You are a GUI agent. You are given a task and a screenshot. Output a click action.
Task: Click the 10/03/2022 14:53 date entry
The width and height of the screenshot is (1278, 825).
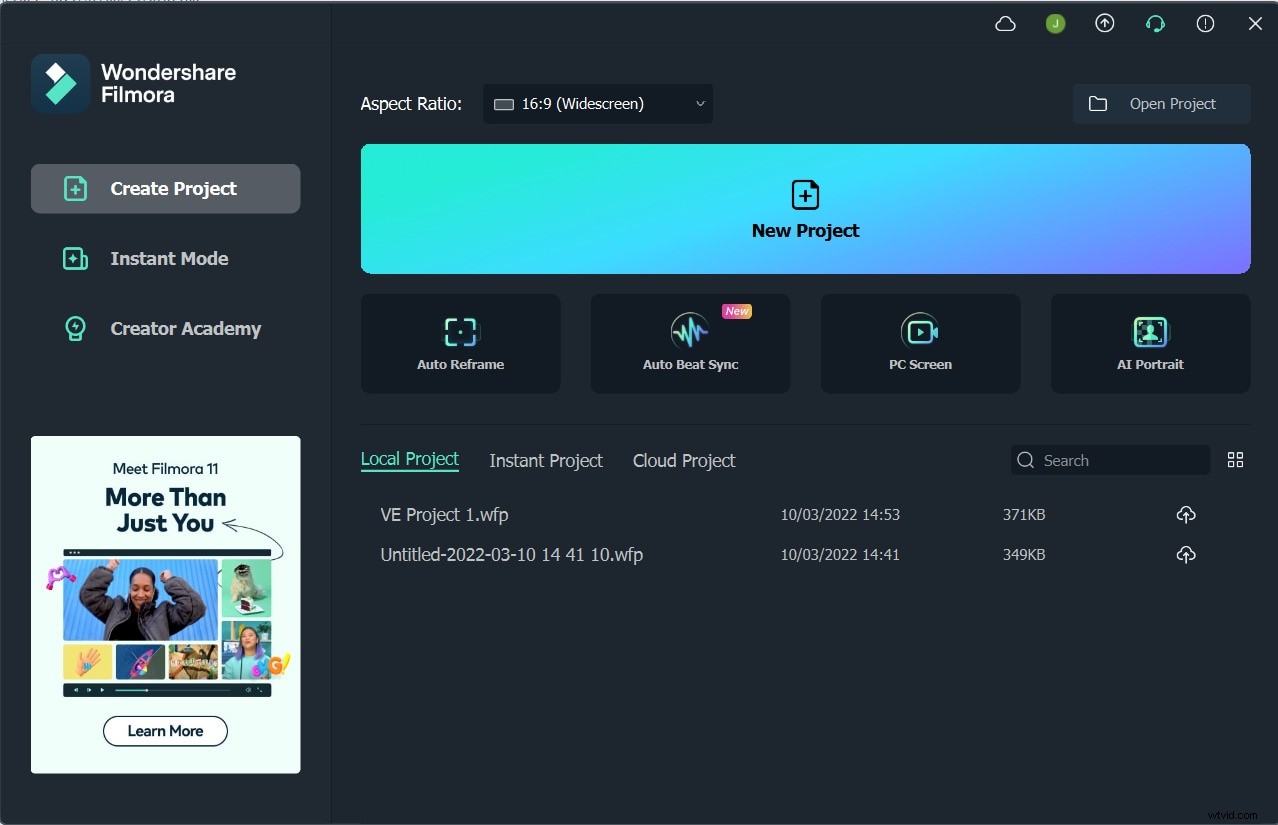pos(840,515)
